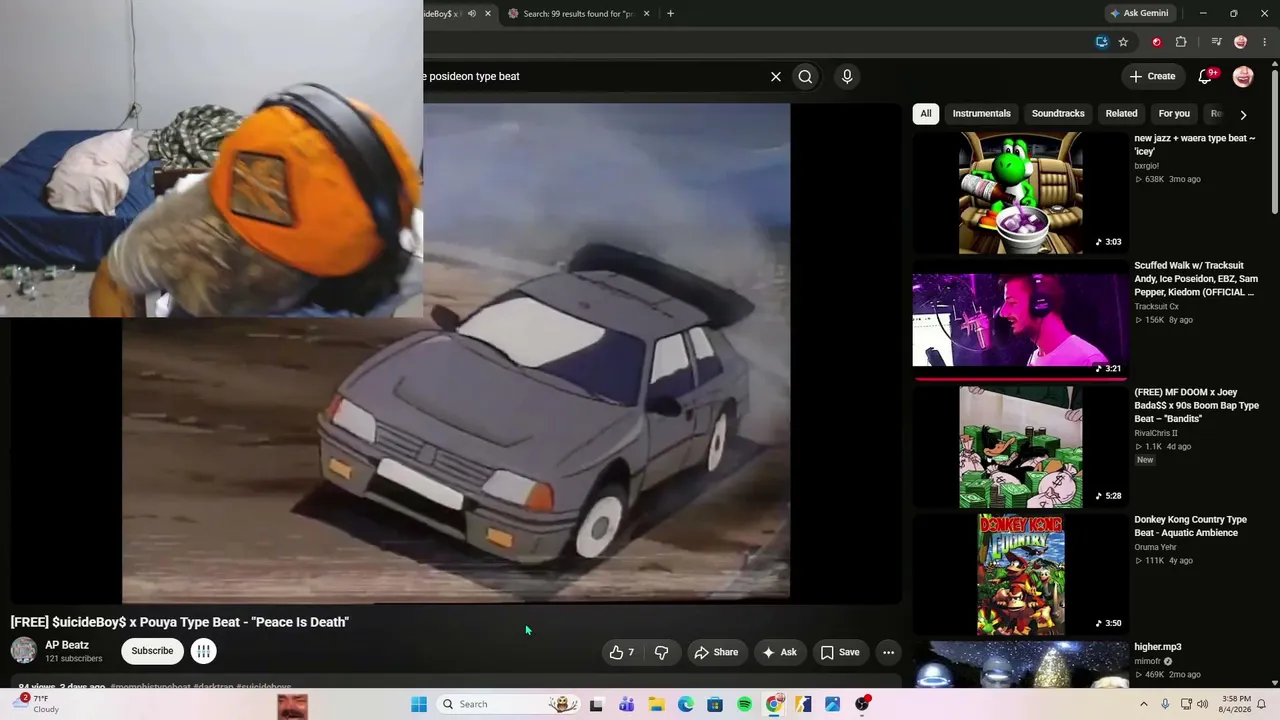Open AP Beatz channel avatar

[x=24, y=651]
